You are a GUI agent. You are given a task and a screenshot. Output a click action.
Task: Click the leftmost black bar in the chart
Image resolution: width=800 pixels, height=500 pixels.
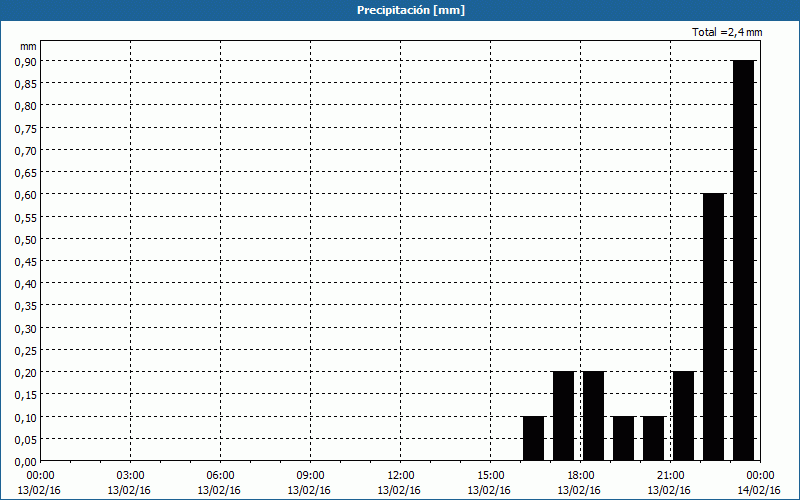tap(533, 438)
